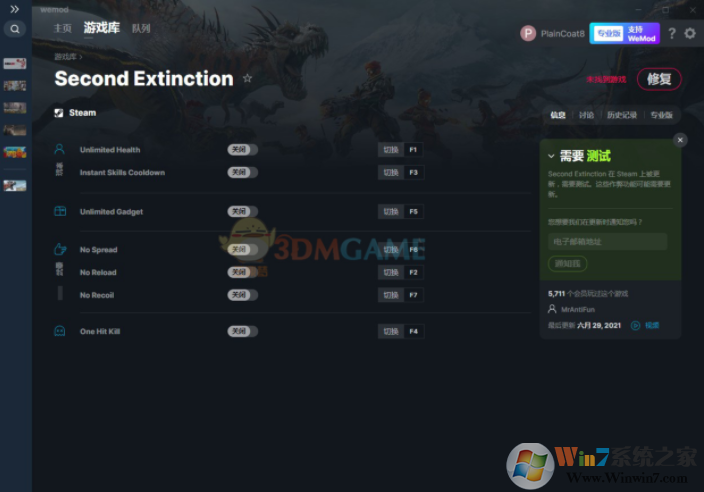Screen dimensions: 704x492
Task: Toggle No Reload switch
Action: point(242,272)
